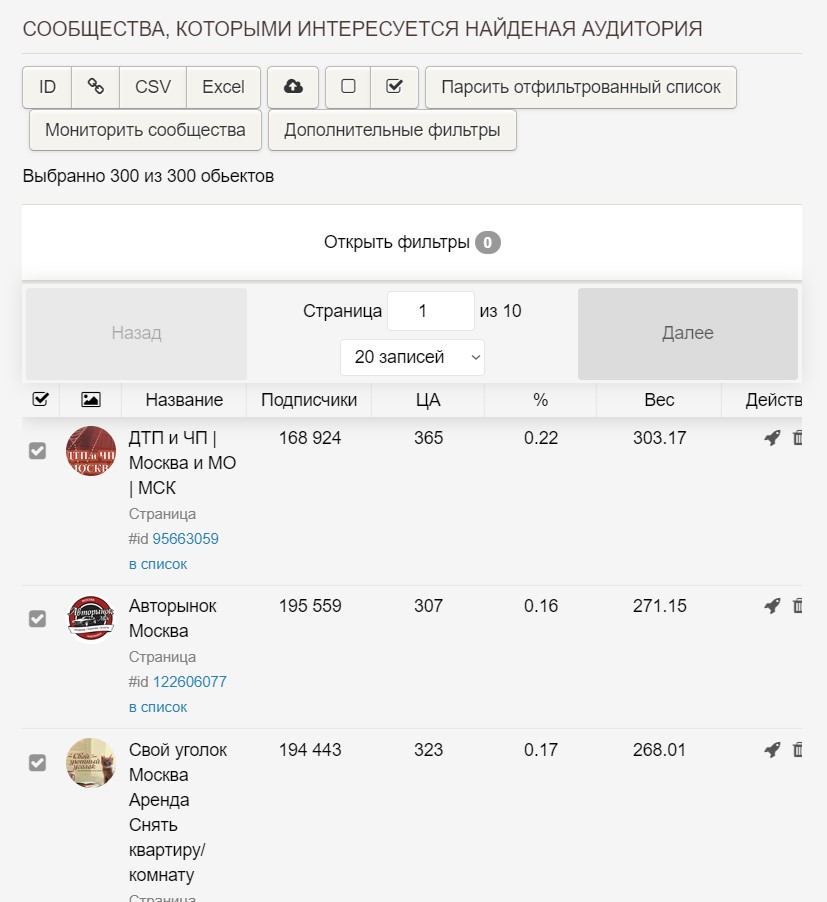Image resolution: width=827 pixels, height=902 pixels.
Task: Open the 20 записей per-page dropdown
Action: point(412,357)
